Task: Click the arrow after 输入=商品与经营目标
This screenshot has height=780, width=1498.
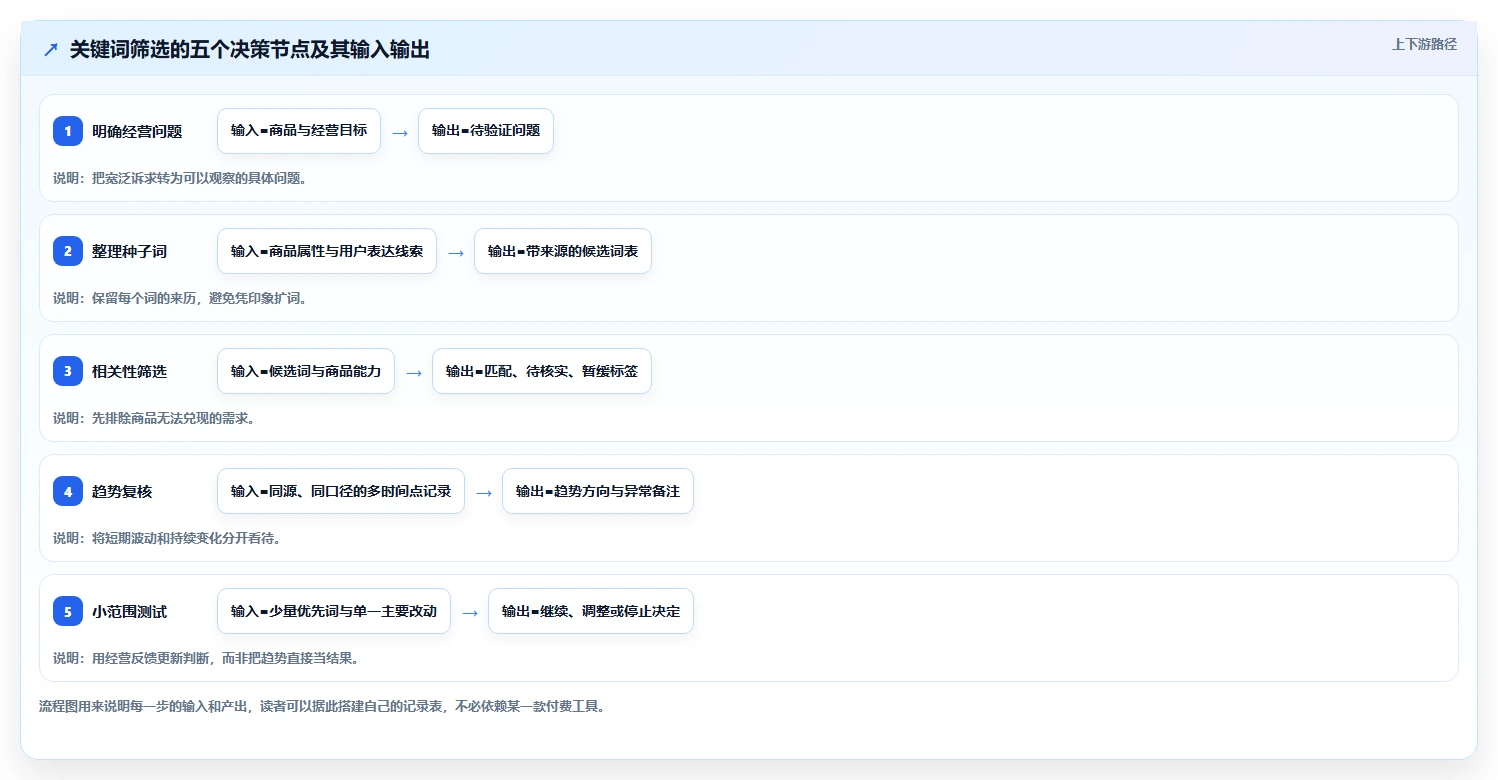Action: click(x=400, y=132)
